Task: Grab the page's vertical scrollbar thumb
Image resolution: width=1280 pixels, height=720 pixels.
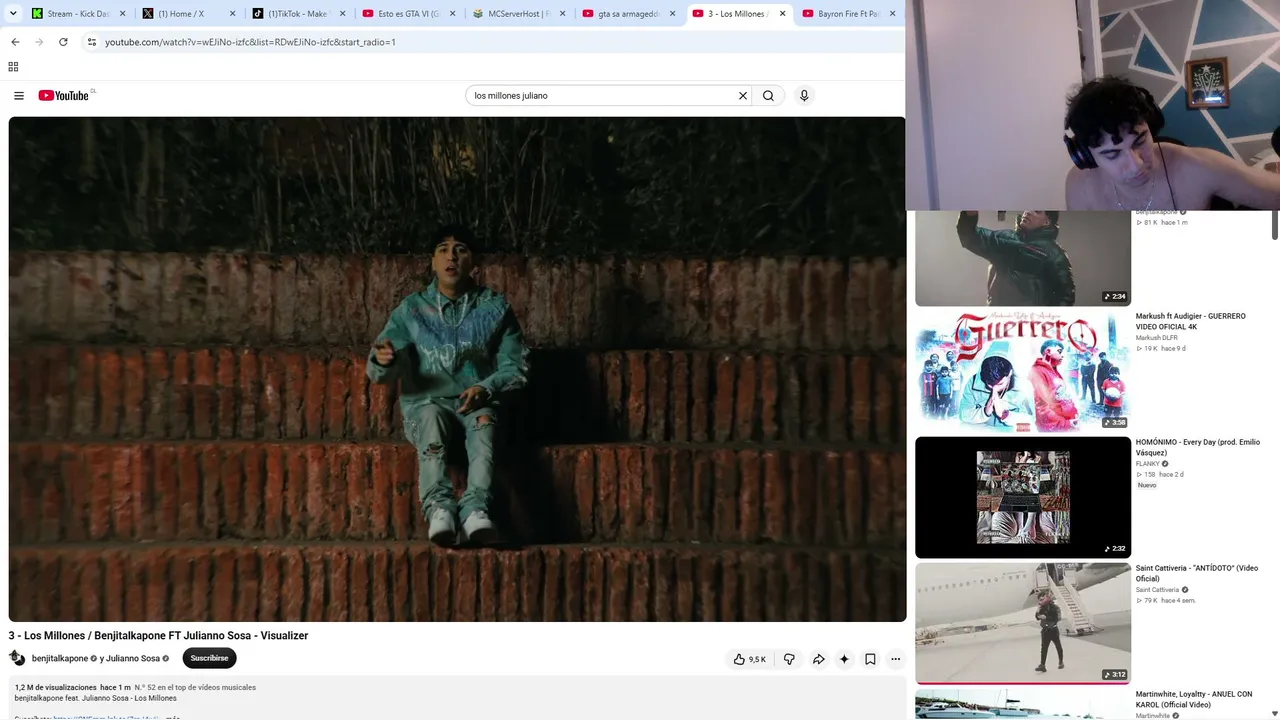Action: point(1275,225)
